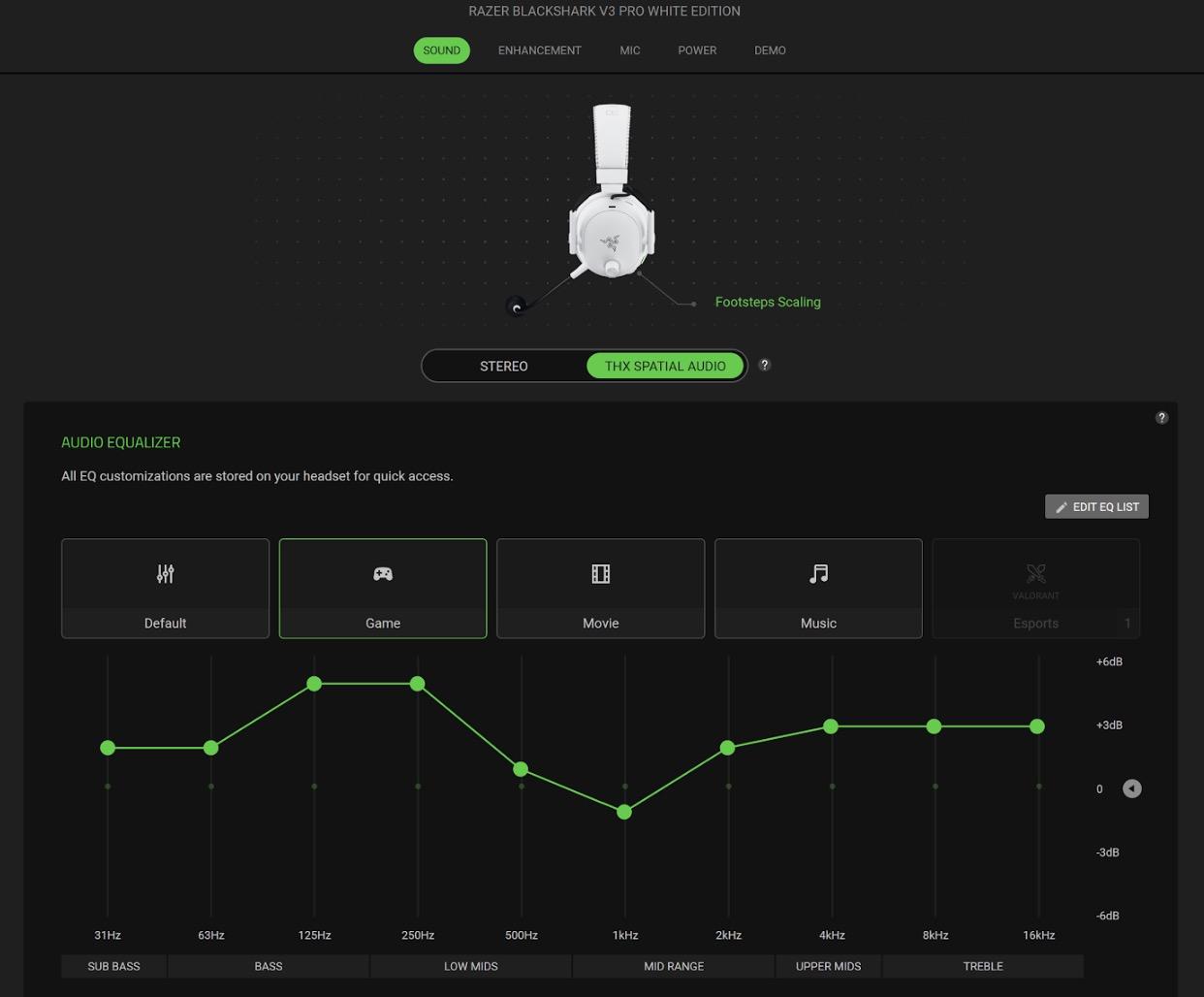The width and height of the screenshot is (1204, 997).
Task: Click the Footsteps Scaling label
Action: click(768, 303)
